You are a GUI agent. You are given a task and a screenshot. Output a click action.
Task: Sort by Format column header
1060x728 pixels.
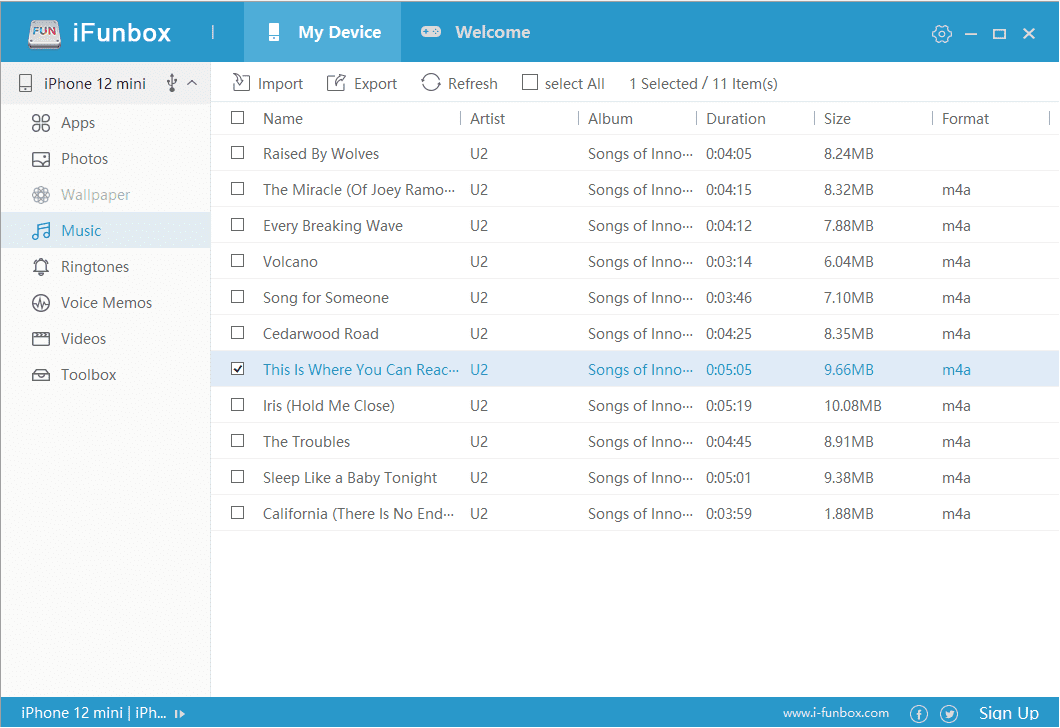coord(965,119)
